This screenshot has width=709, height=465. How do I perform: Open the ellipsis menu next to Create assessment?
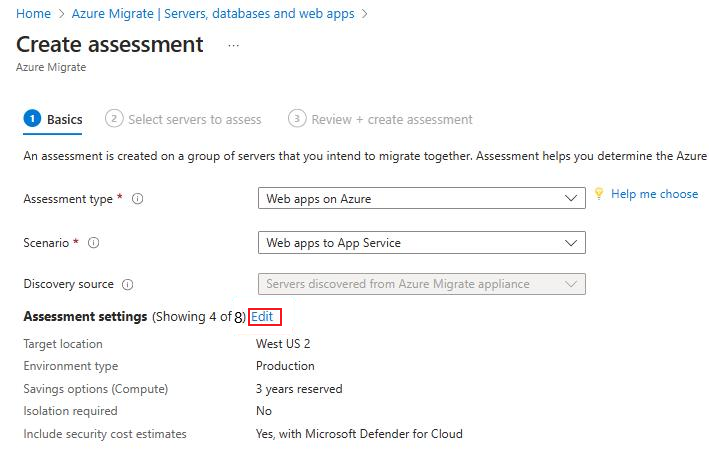[233, 45]
